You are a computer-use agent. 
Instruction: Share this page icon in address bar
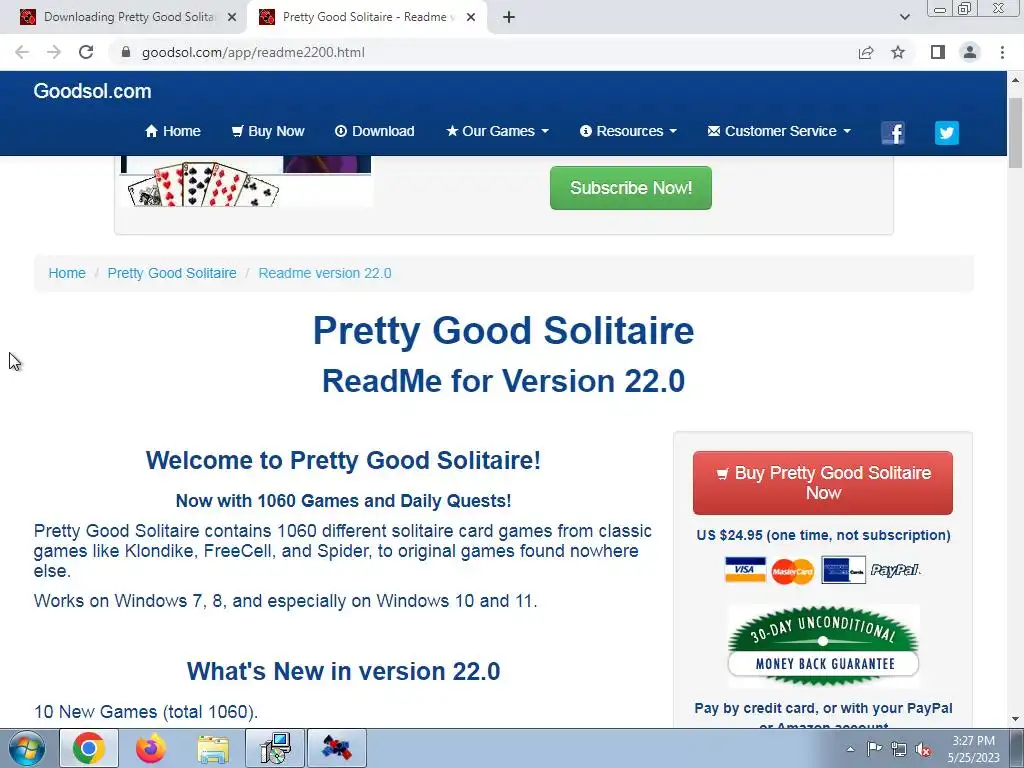866,52
